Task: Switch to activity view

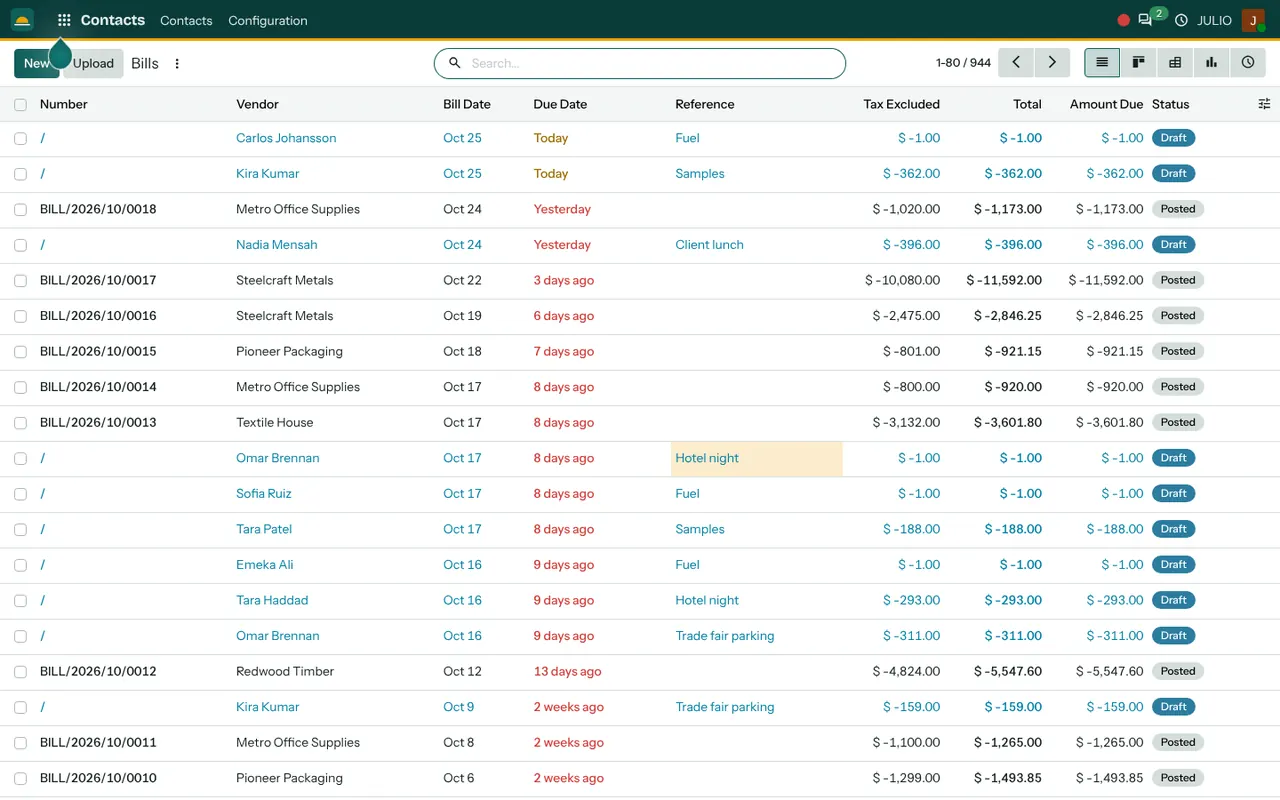Action: tap(1248, 62)
